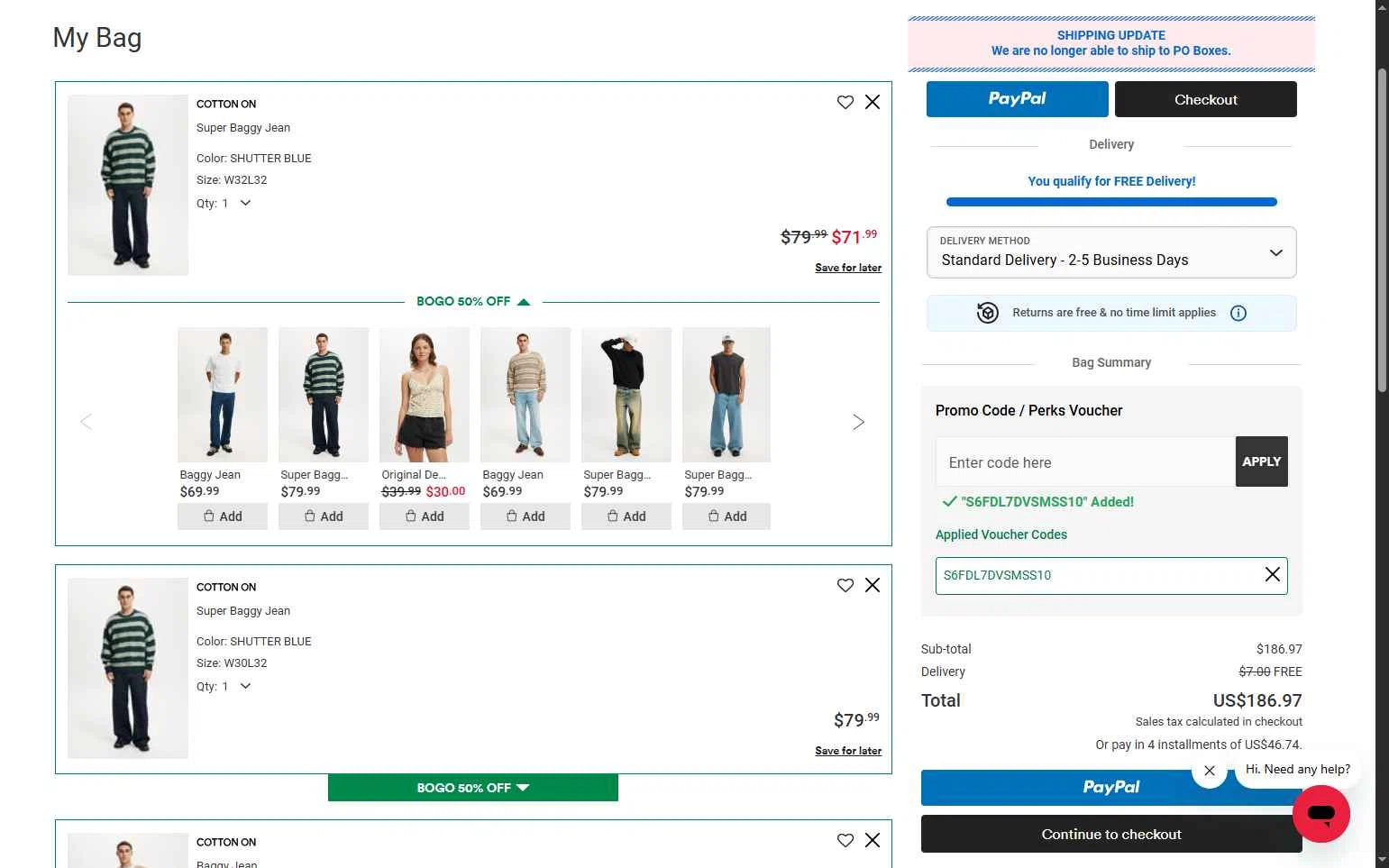The height and width of the screenshot is (868, 1389).
Task: Open the W30L32 Super Baggy Jean title link
Action: click(243, 611)
